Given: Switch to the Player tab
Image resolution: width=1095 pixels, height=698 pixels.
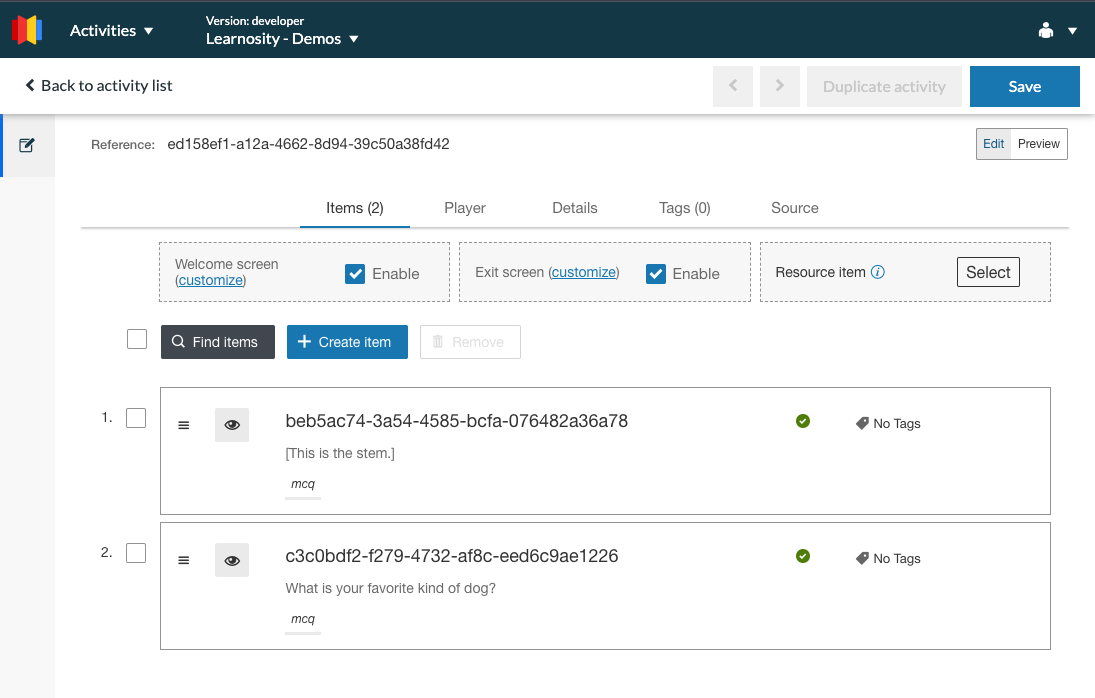Looking at the screenshot, I should pos(464,208).
